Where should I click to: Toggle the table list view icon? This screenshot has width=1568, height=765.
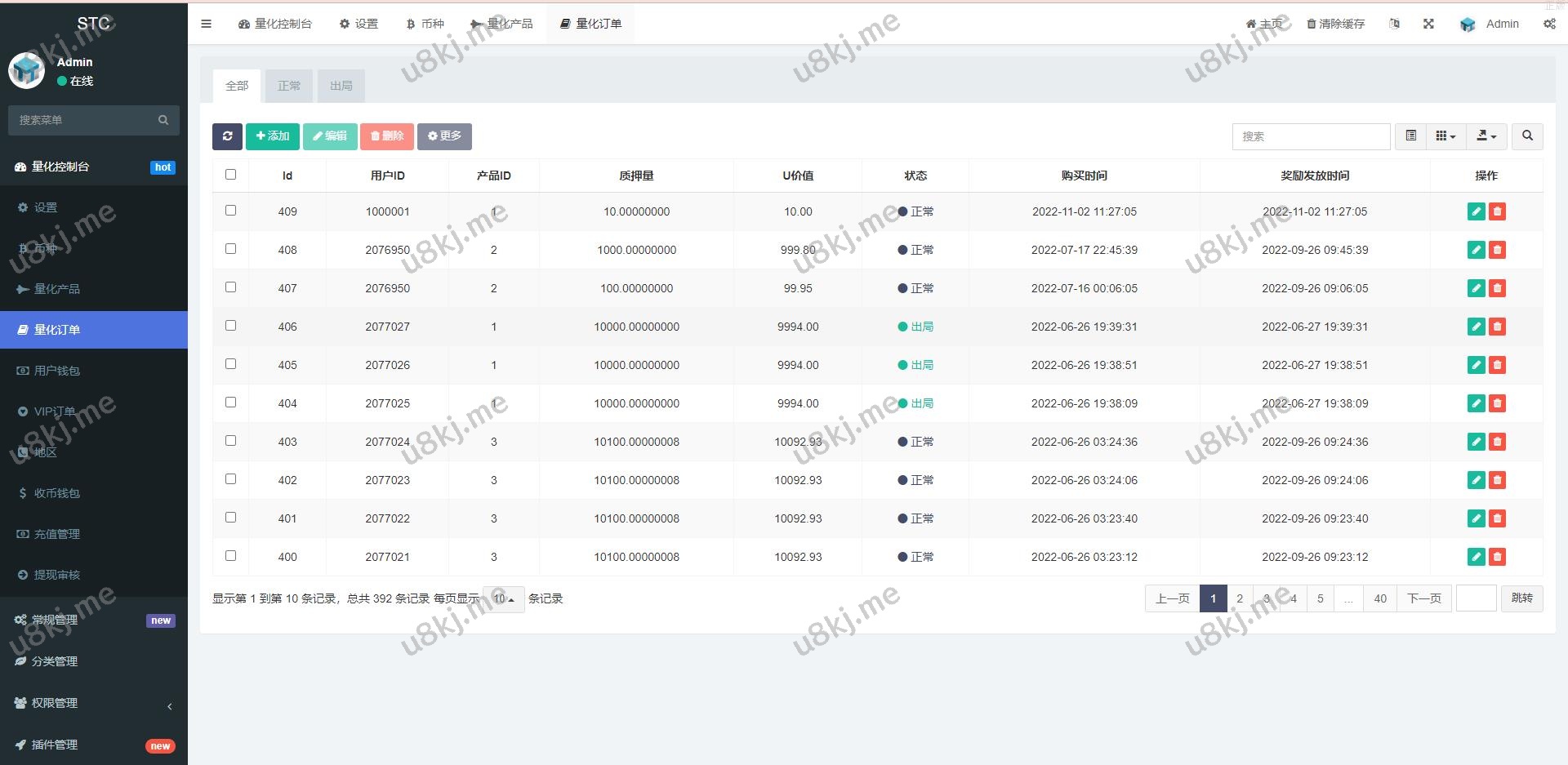tap(1410, 136)
